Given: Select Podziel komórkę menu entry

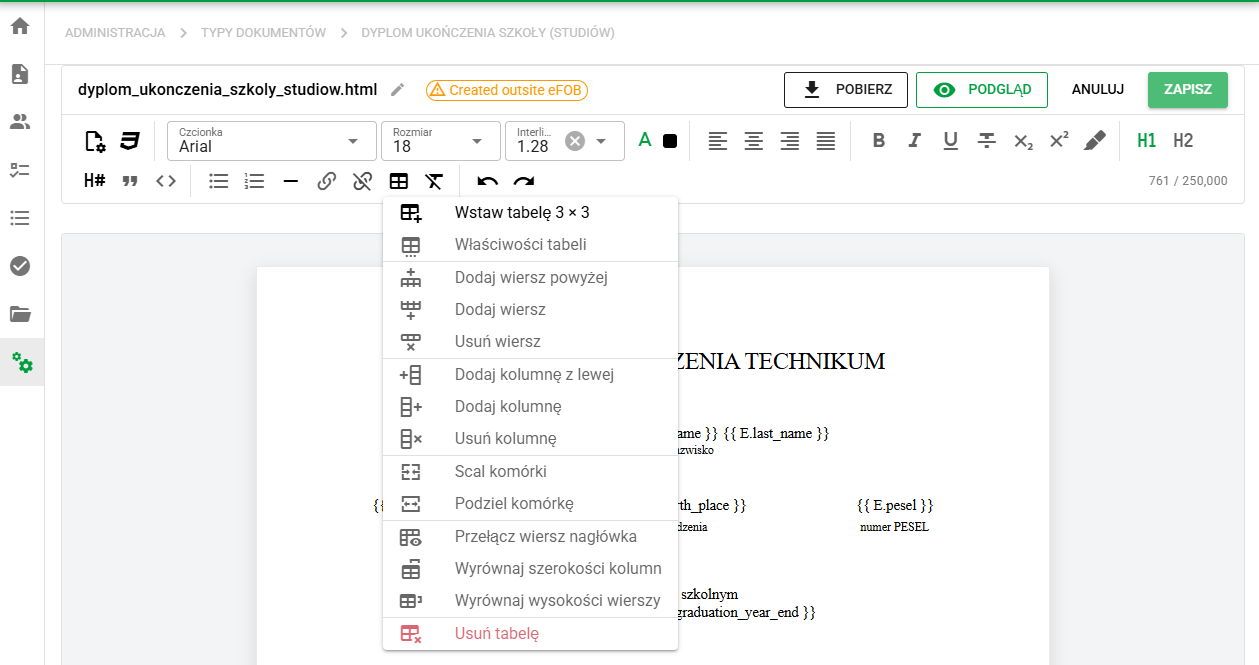Looking at the screenshot, I should click(530, 504).
